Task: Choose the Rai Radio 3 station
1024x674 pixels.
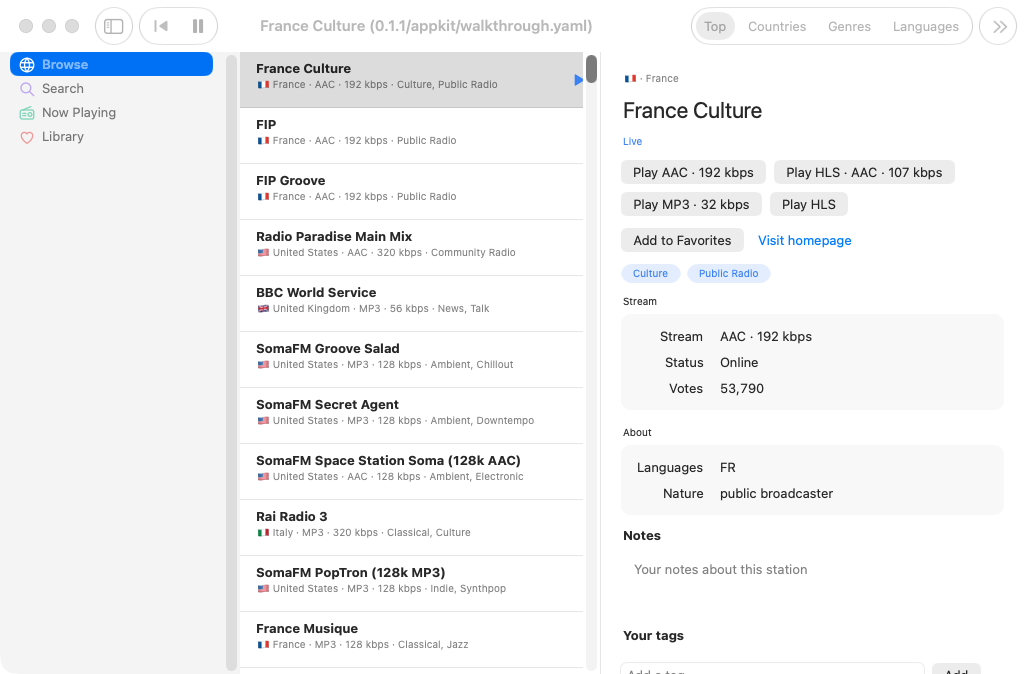Action: [x=411, y=528]
